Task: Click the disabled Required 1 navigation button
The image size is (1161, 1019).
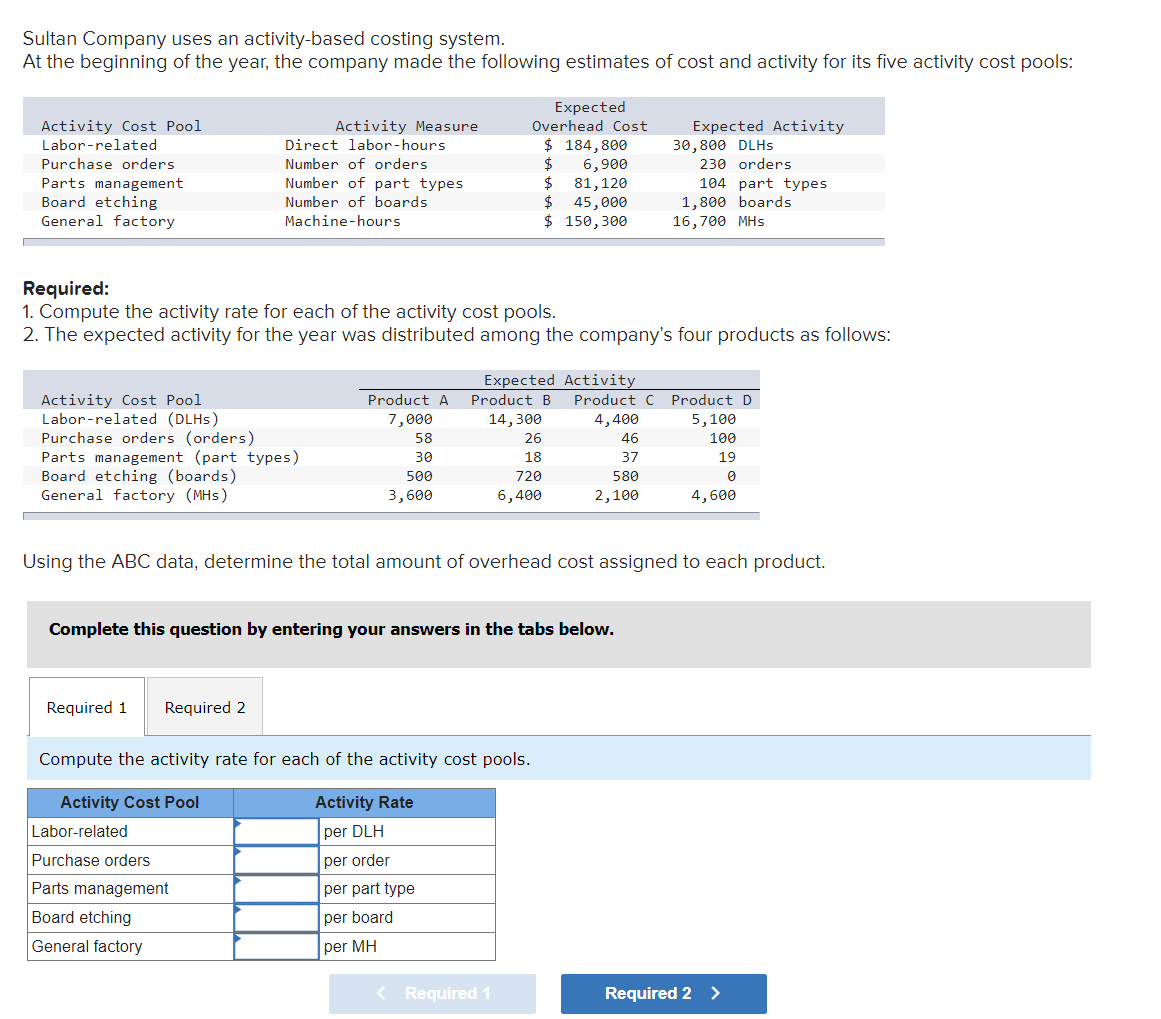Action: pyautogui.click(x=432, y=993)
